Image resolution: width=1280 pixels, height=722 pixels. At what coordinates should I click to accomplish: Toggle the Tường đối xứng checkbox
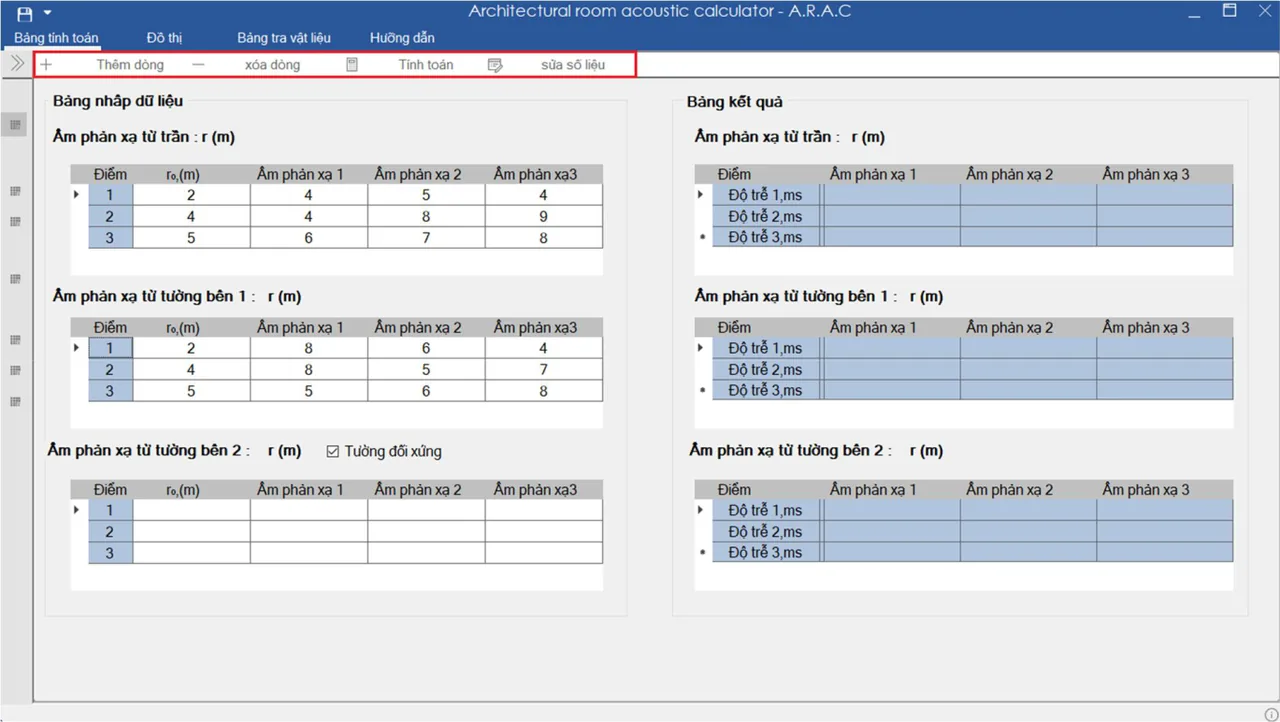point(334,451)
